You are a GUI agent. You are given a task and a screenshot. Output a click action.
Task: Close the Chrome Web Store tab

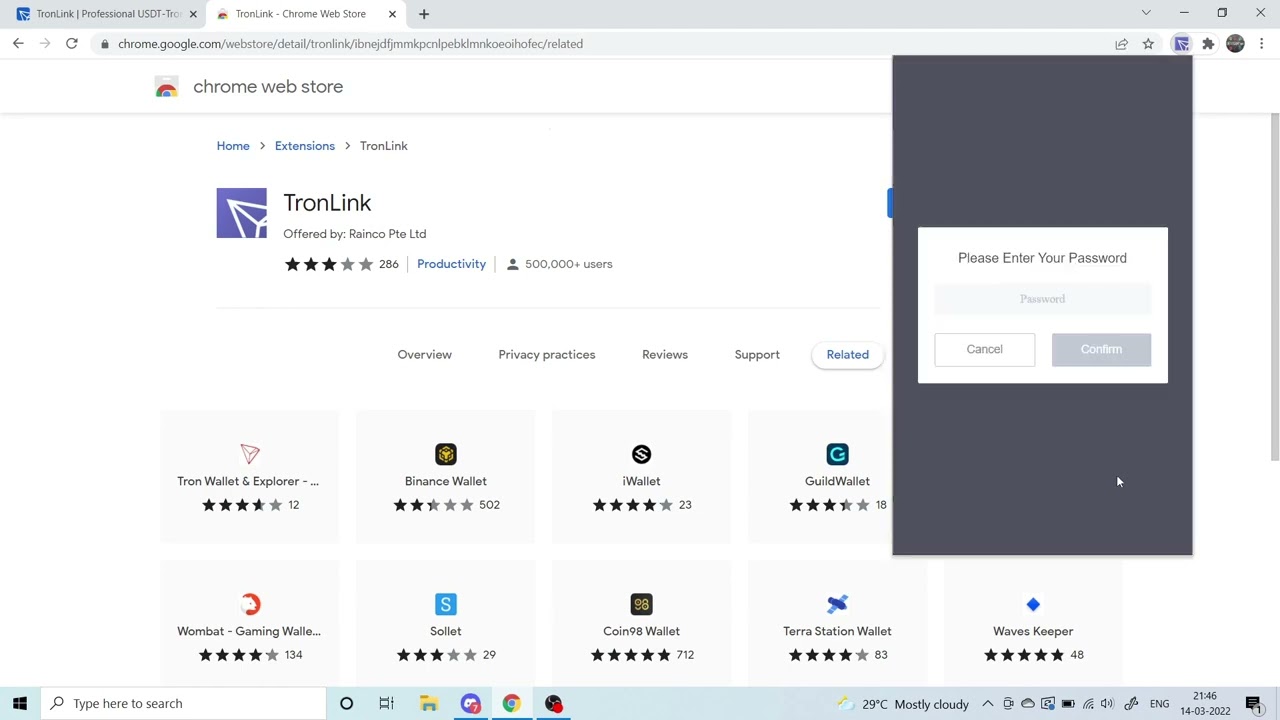(392, 14)
